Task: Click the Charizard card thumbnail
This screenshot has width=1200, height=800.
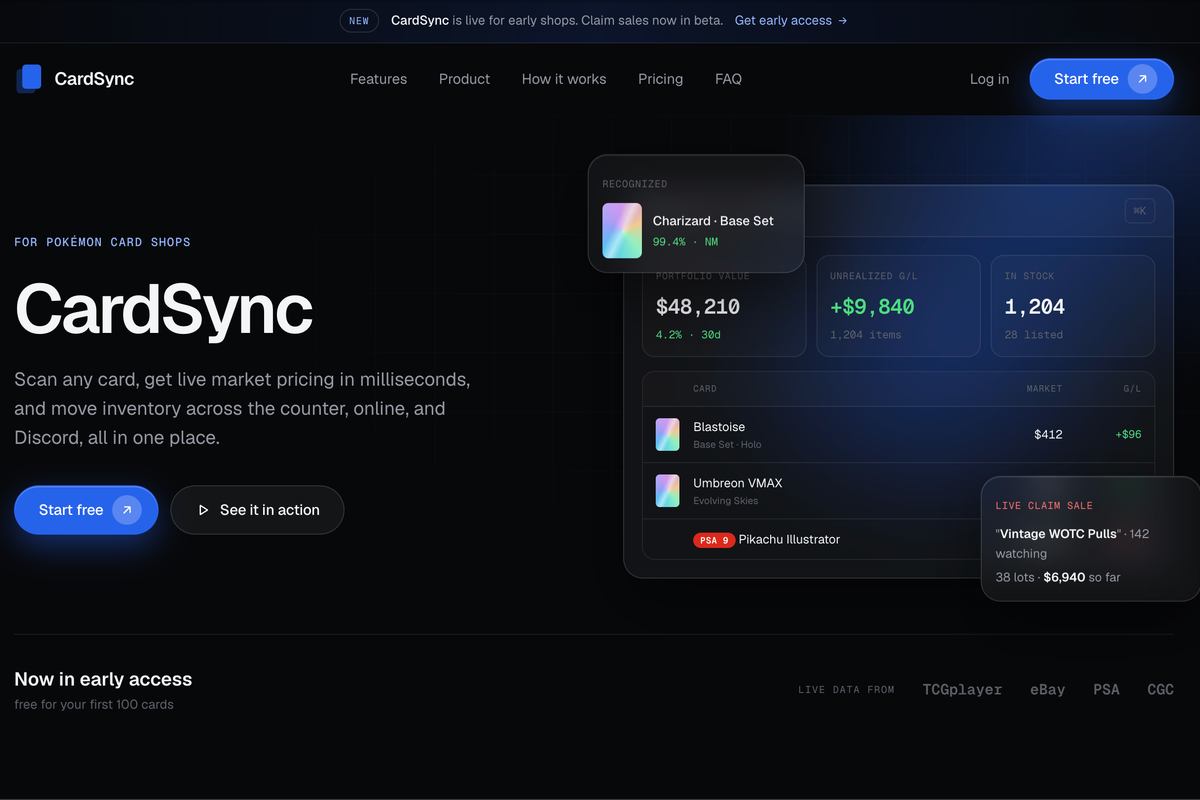Action: 622,231
